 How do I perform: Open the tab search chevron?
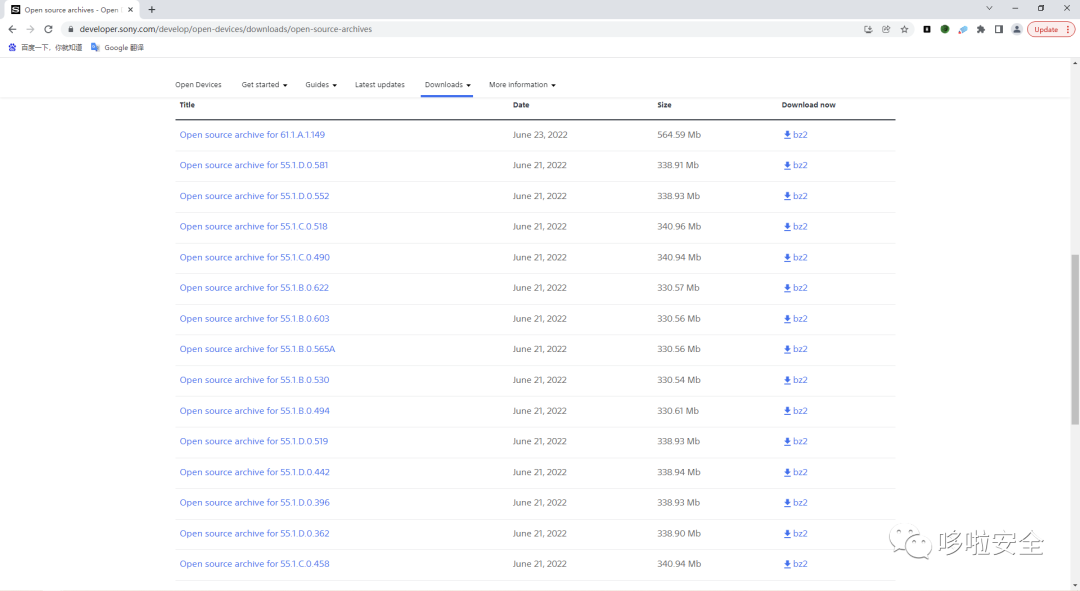pos(989,8)
